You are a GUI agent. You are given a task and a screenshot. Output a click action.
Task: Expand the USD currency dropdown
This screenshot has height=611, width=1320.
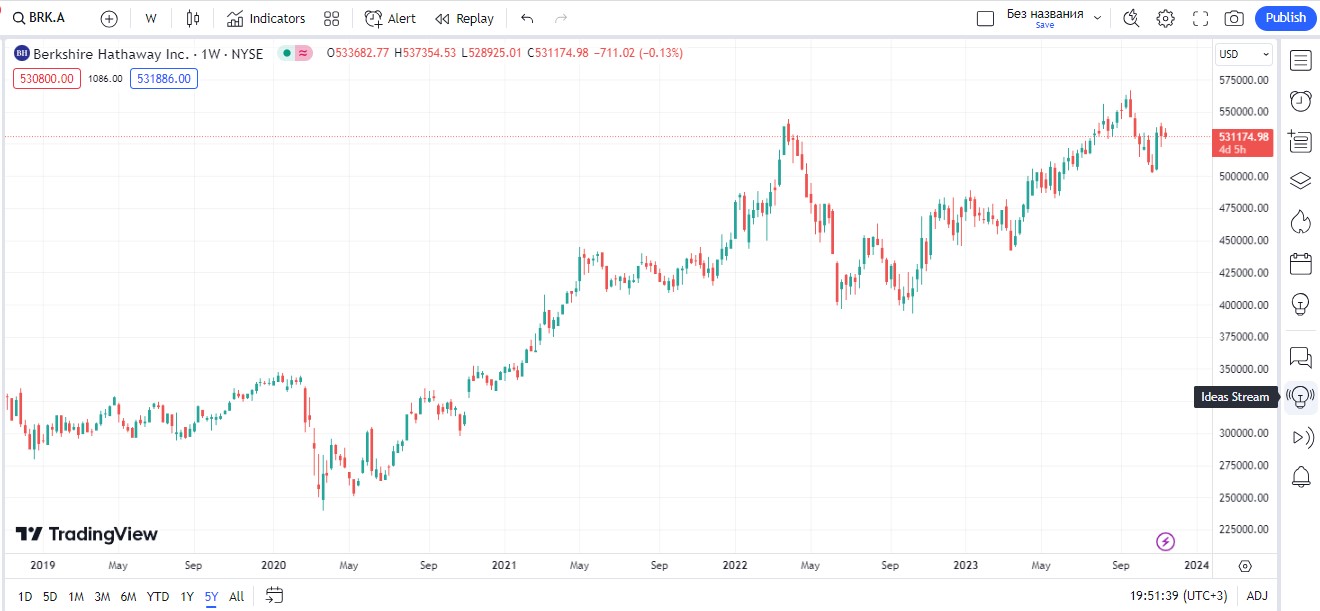(1244, 54)
